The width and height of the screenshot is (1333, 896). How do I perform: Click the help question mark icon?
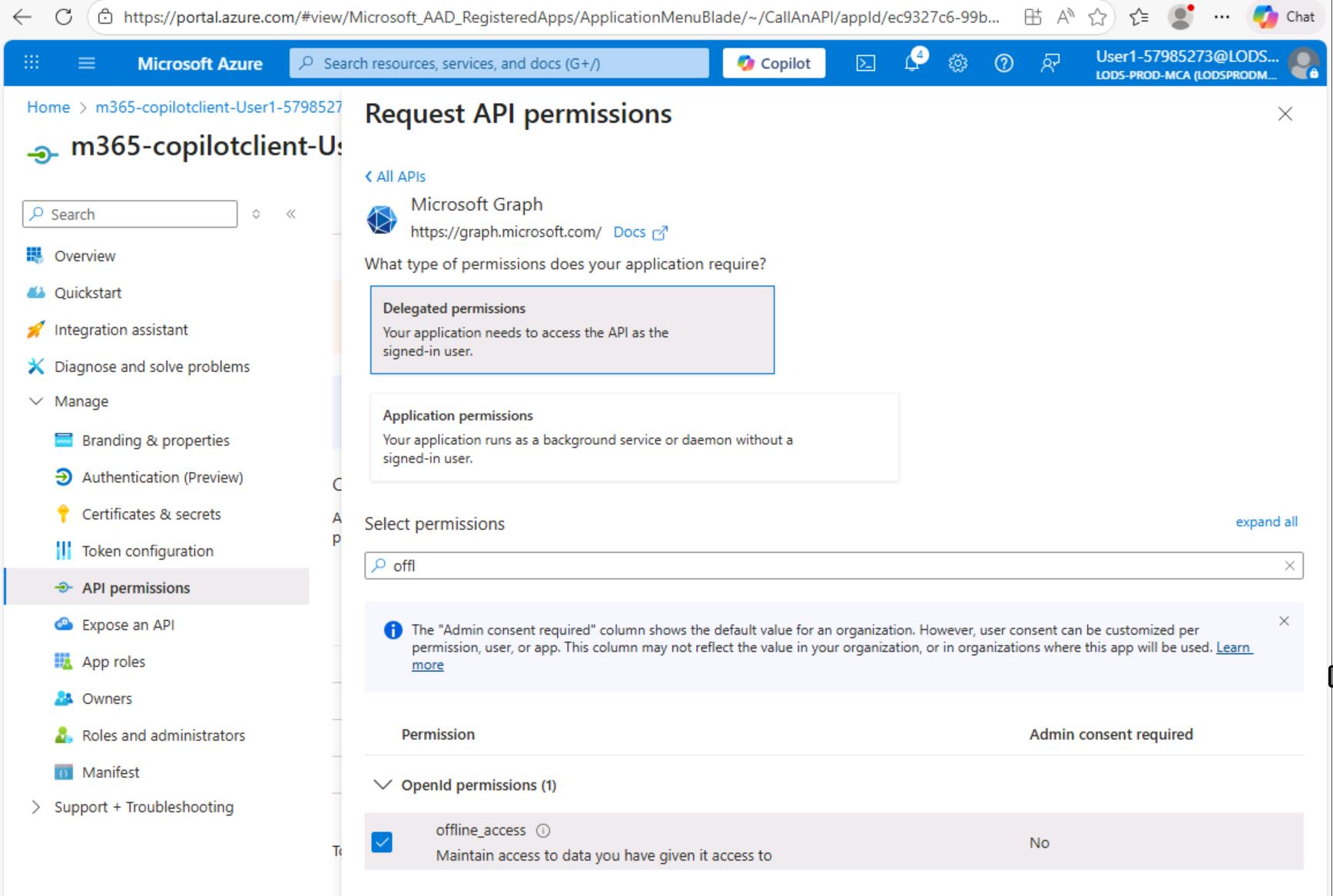coord(1003,64)
